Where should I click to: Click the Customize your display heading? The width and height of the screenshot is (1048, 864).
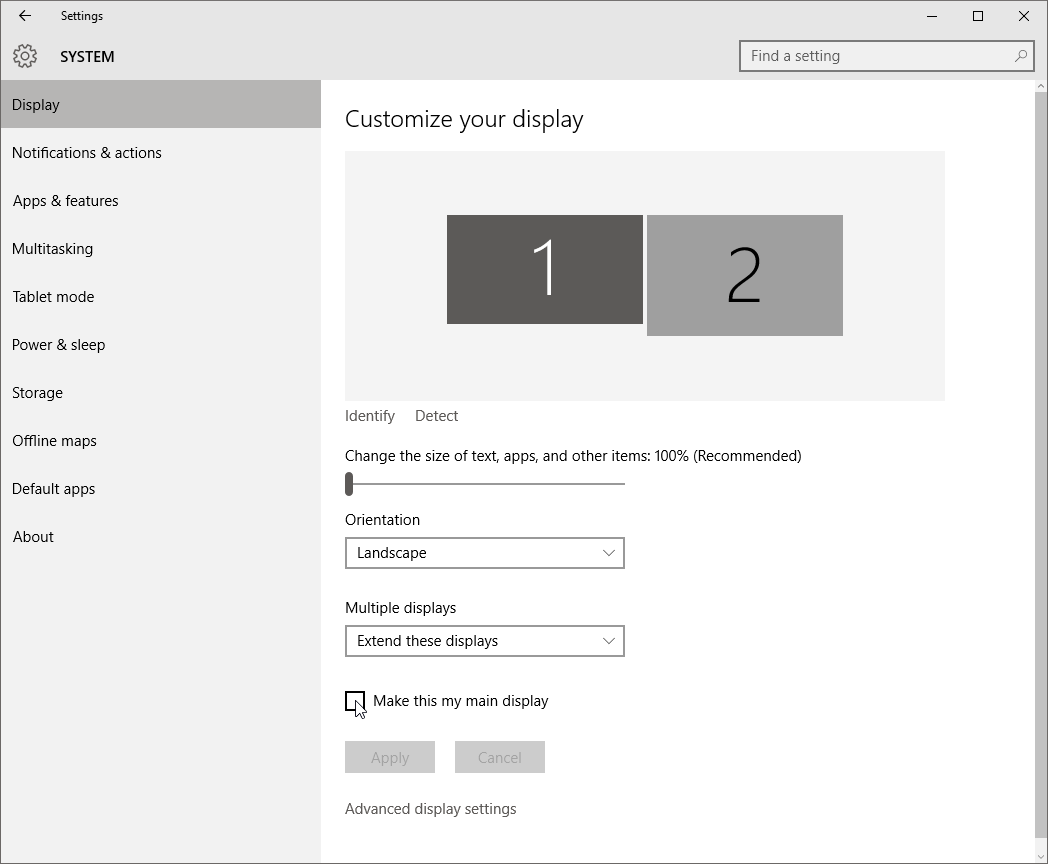[x=464, y=119]
